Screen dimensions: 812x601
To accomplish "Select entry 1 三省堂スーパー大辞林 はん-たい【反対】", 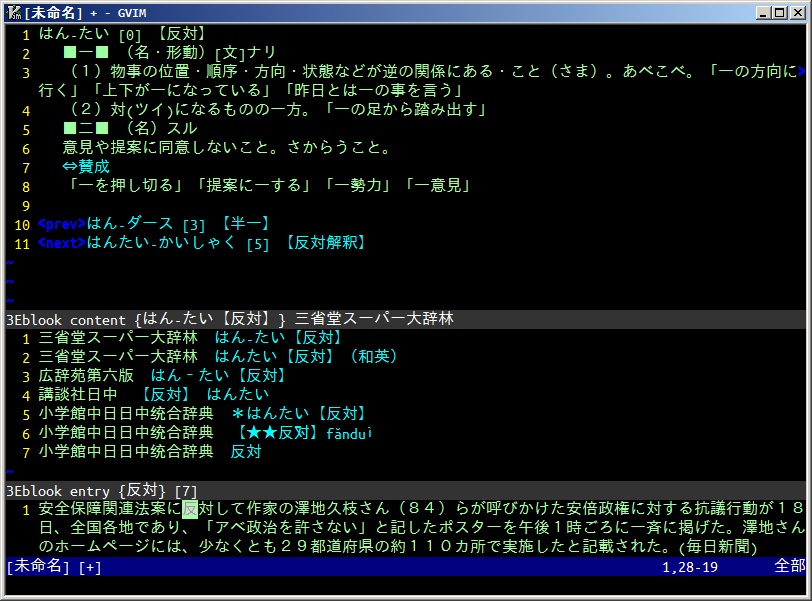I will click(x=190, y=338).
